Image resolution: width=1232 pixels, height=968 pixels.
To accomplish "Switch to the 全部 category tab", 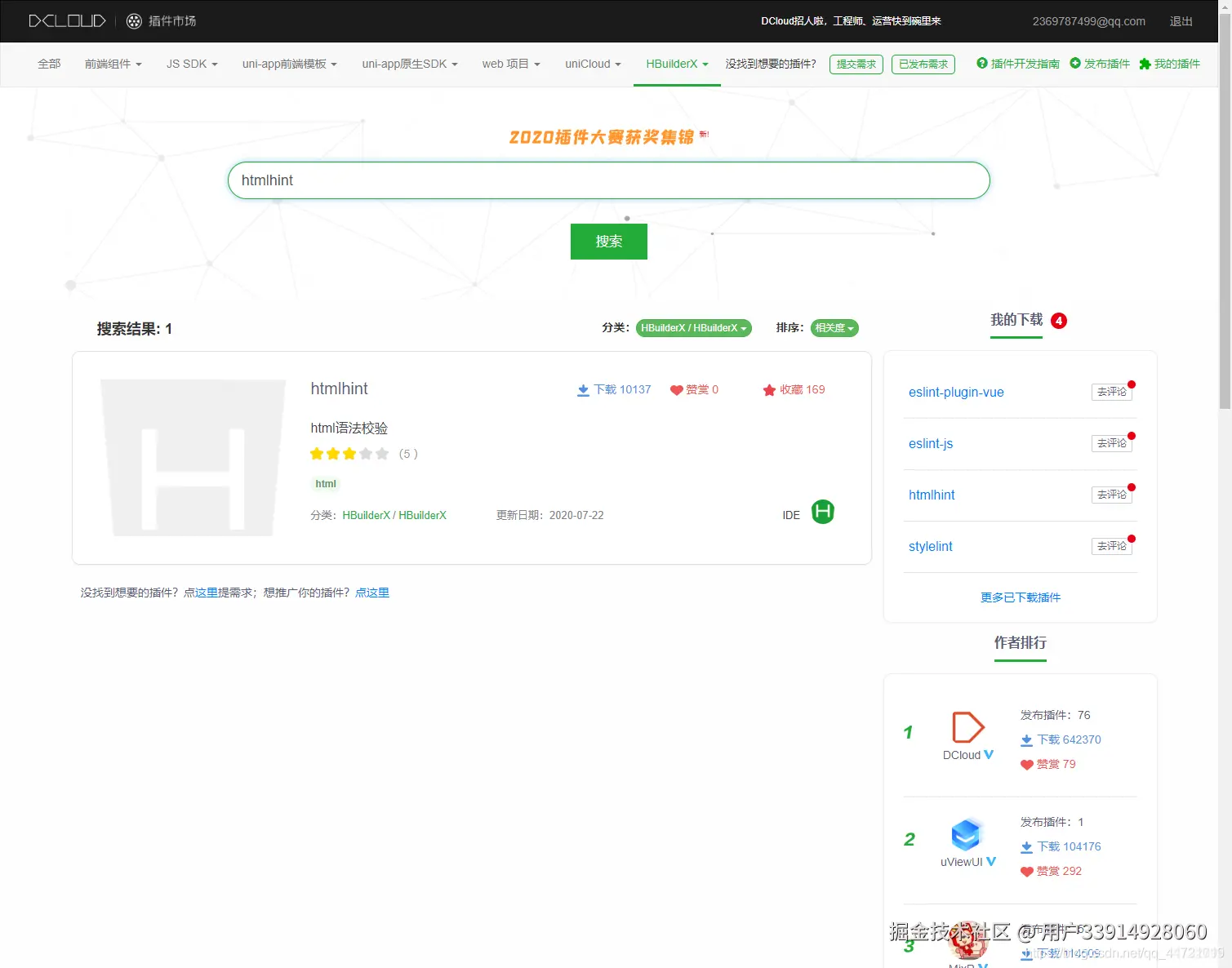I will 48,64.
